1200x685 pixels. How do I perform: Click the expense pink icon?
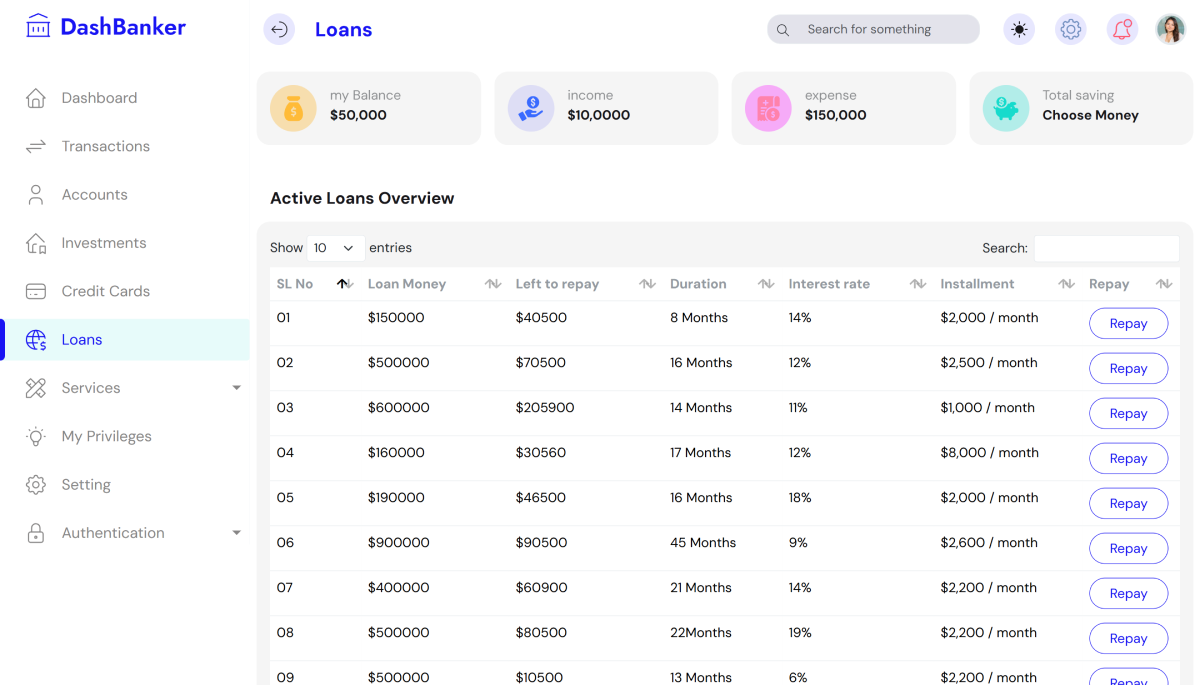tap(768, 108)
